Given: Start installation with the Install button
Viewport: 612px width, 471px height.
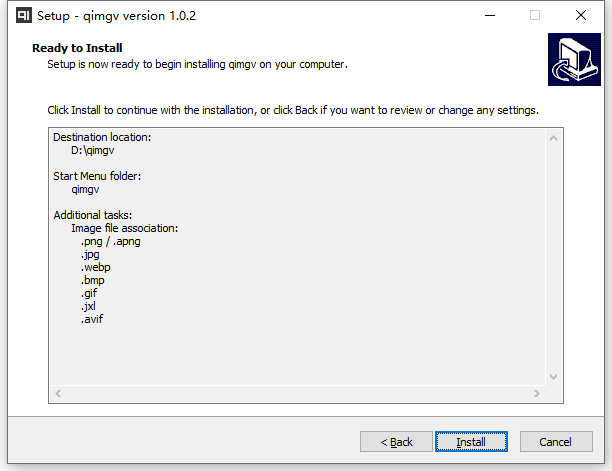Looking at the screenshot, I should coord(471,442).
